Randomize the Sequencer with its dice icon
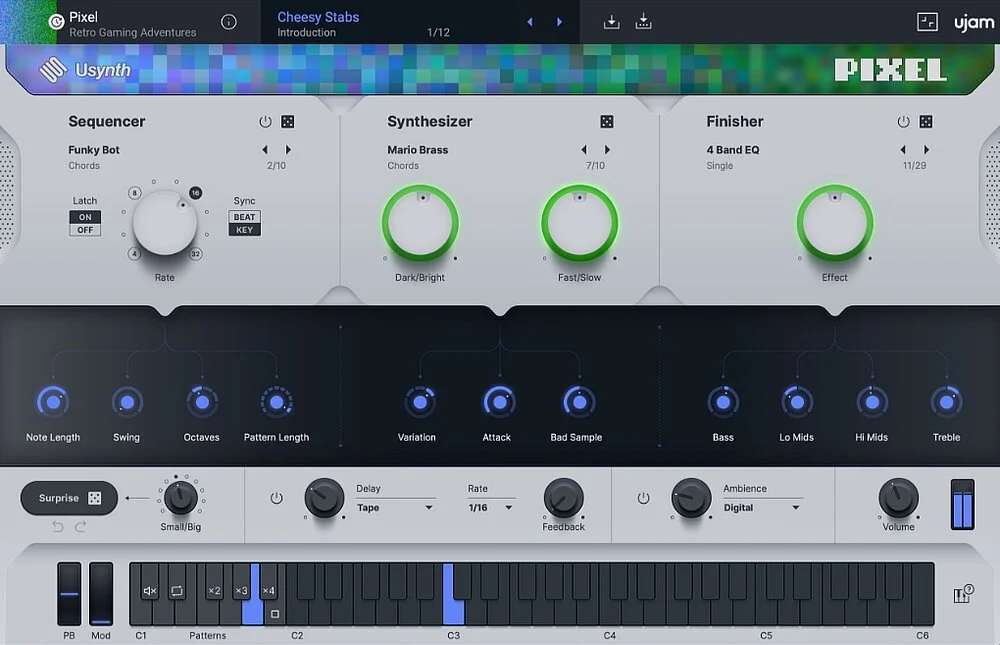Screen dimensions: 1000x645 coord(288,122)
